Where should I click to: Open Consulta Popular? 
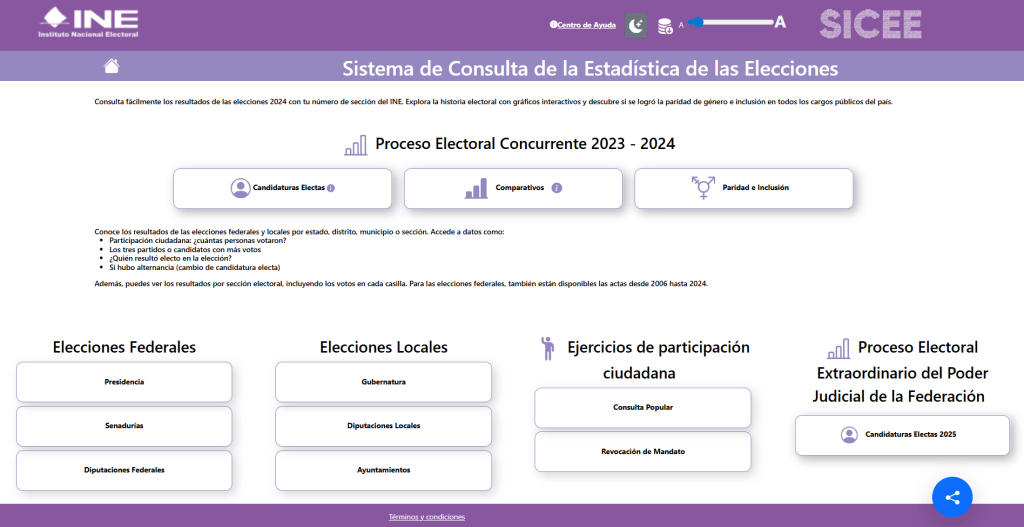click(x=642, y=408)
